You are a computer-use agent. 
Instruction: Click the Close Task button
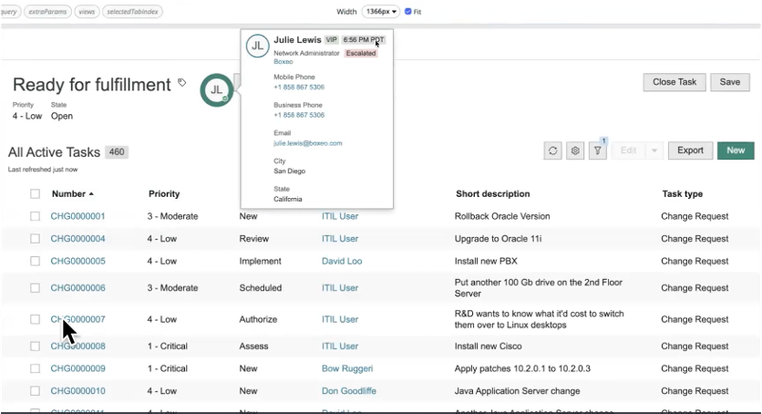click(x=675, y=82)
